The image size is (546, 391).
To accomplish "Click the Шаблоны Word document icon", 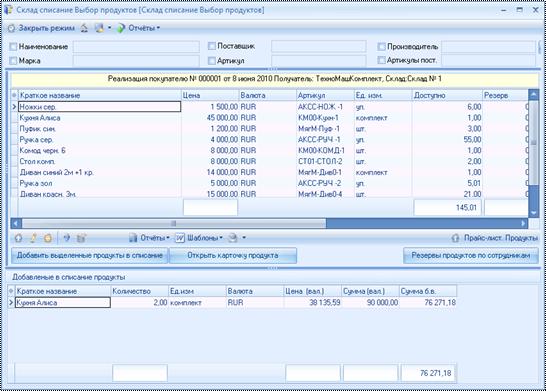I will [x=180, y=238].
